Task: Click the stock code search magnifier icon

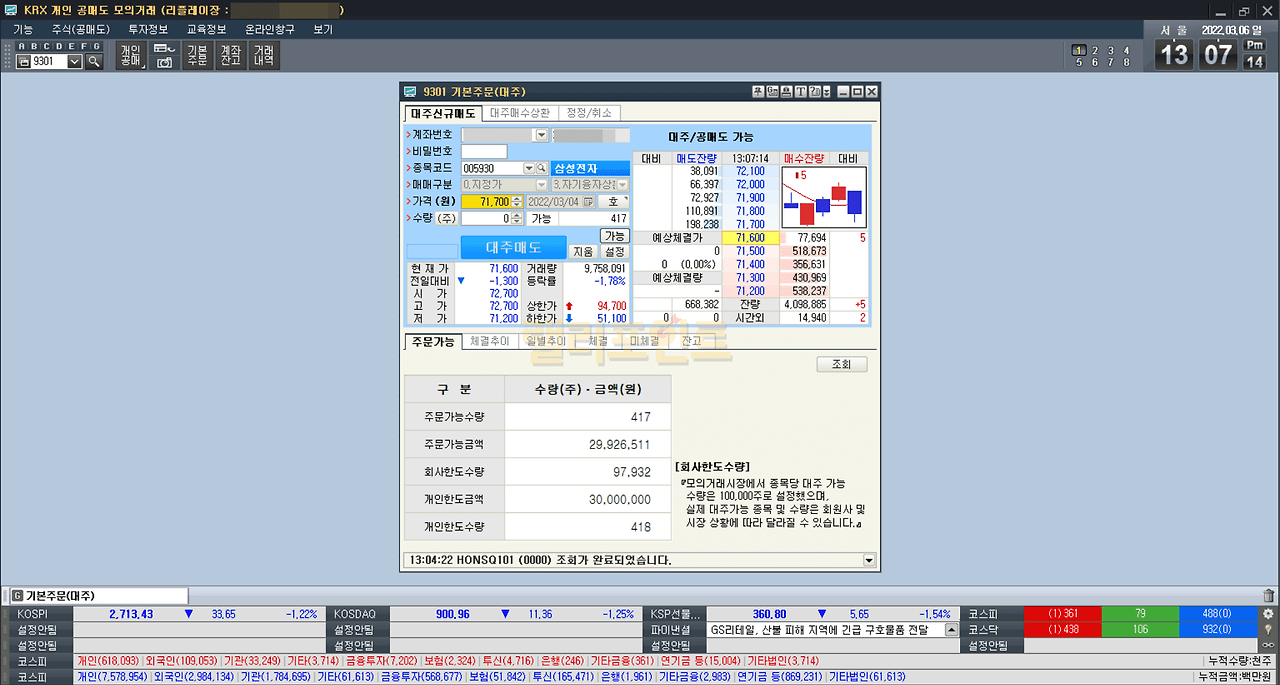Action: (x=542, y=169)
